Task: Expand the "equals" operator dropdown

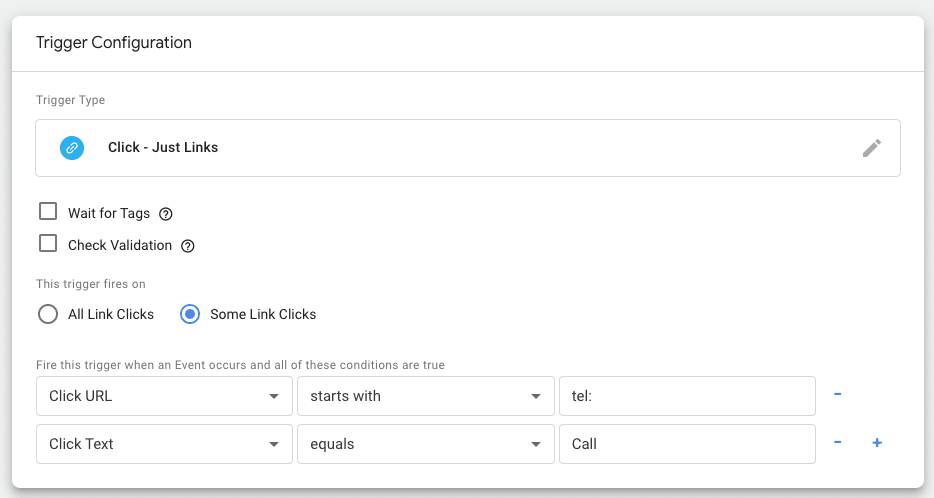Action: click(425, 444)
